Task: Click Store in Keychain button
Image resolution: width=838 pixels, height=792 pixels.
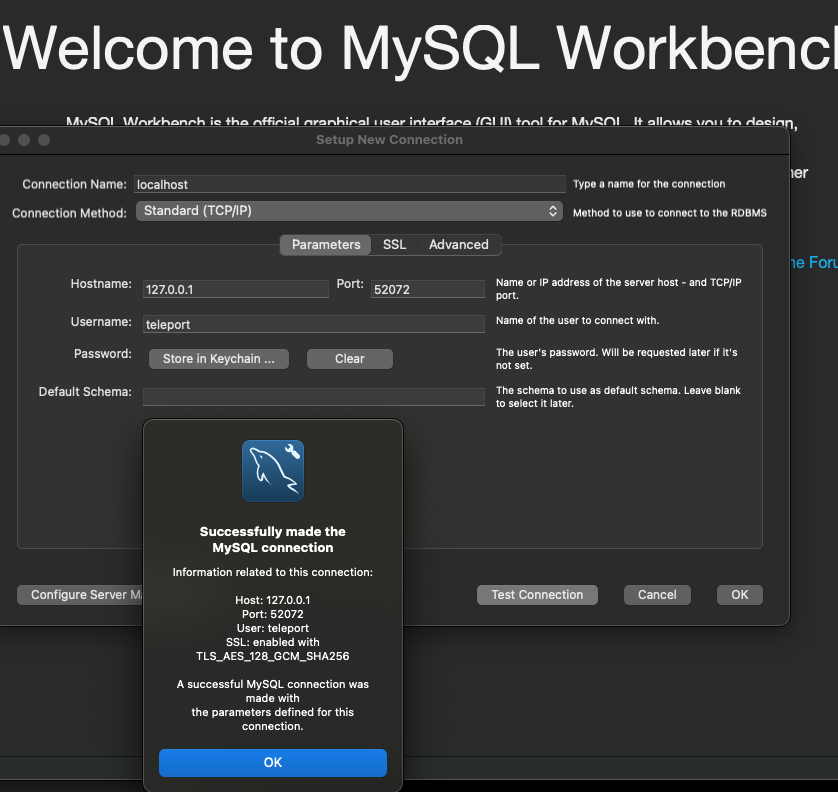Action: pyautogui.click(x=219, y=359)
